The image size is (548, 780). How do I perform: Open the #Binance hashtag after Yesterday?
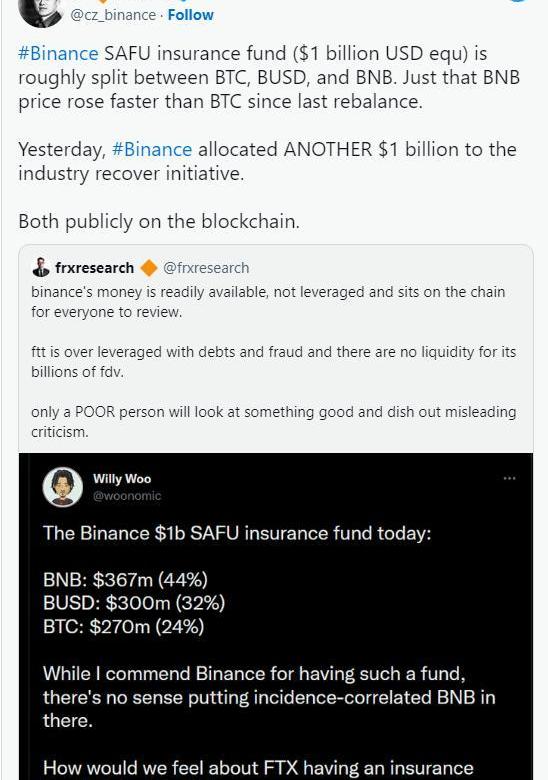pyautogui.click(x=152, y=149)
